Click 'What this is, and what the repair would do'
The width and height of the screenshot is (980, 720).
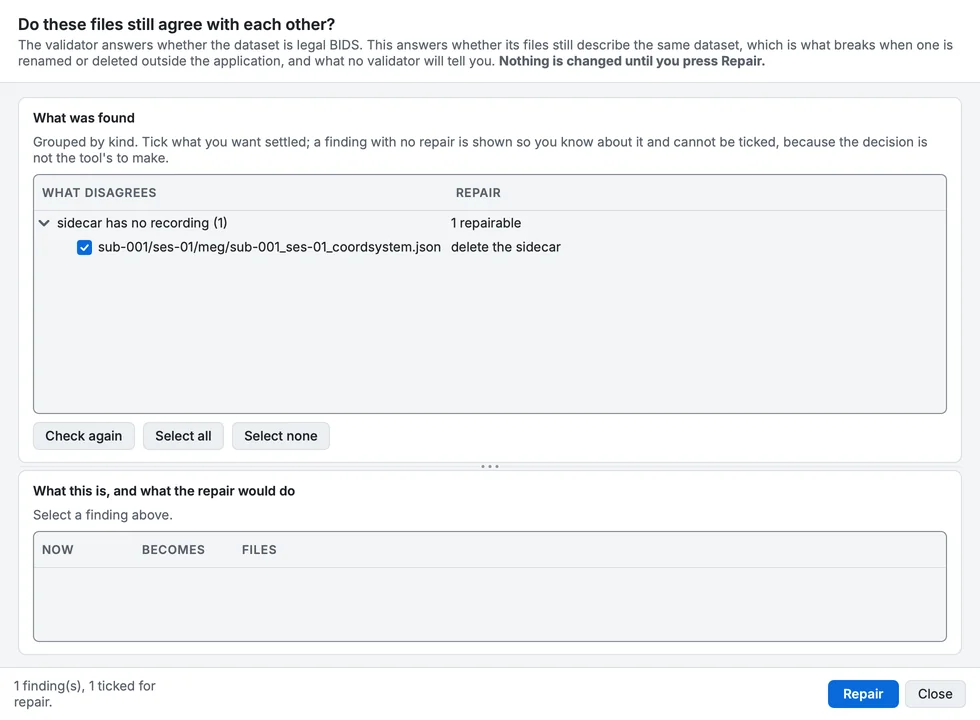click(164, 491)
